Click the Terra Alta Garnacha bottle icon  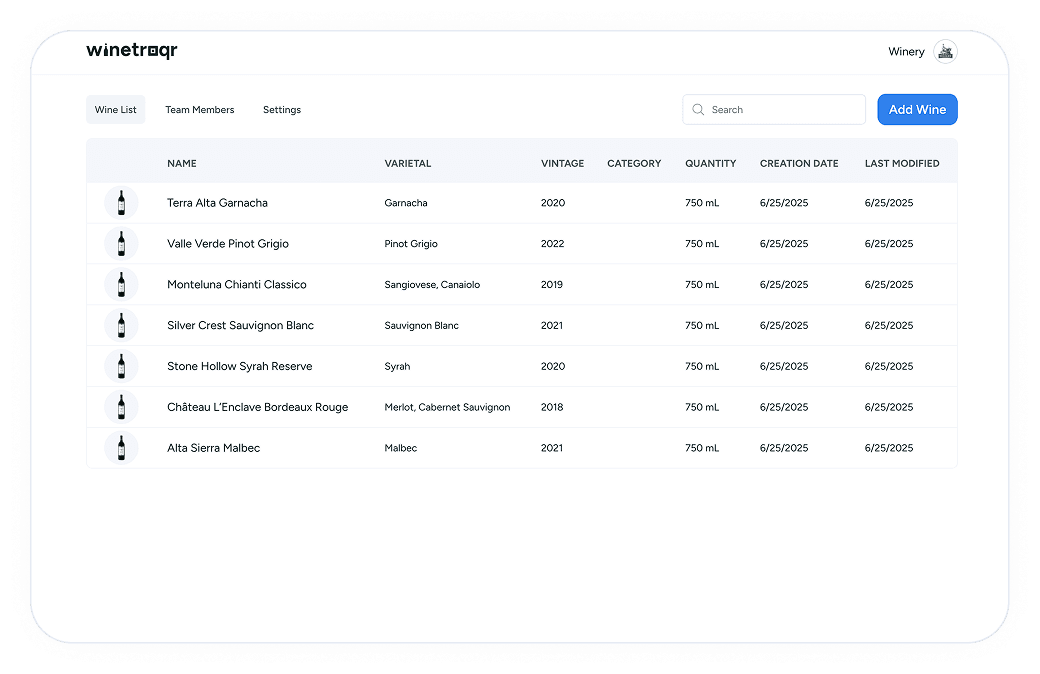(x=120, y=202)
